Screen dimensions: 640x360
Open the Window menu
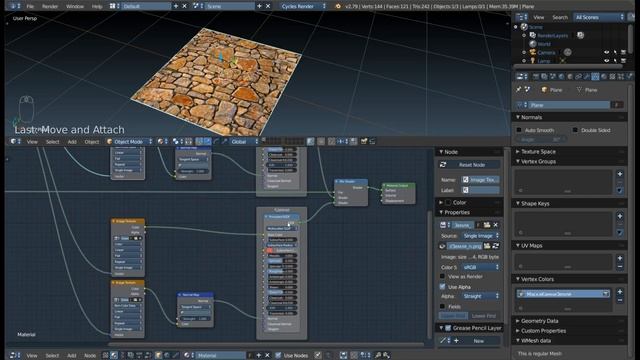[x=75, y=6]
